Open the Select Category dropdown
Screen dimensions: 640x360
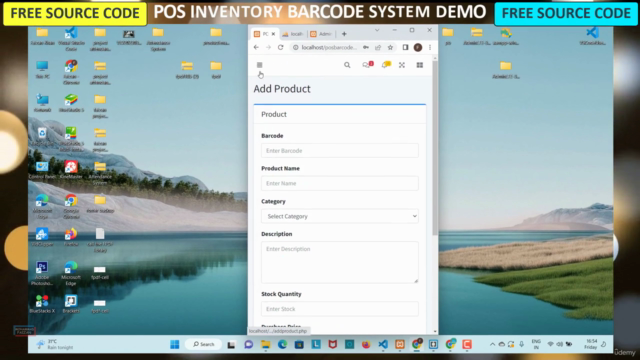[340, 216]
